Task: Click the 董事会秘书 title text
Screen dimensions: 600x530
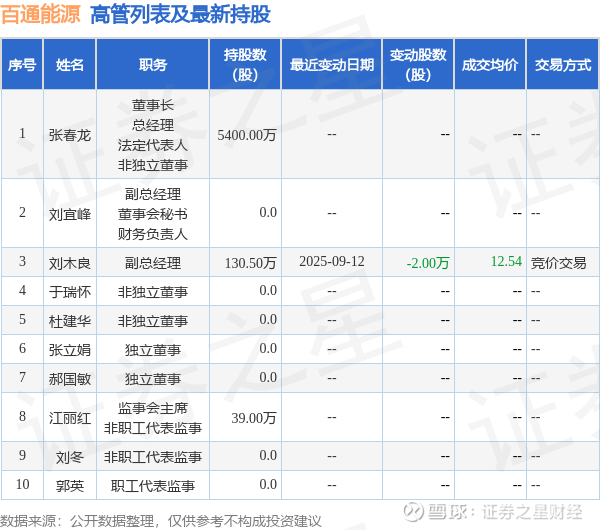Action: [x=153, y=214]
